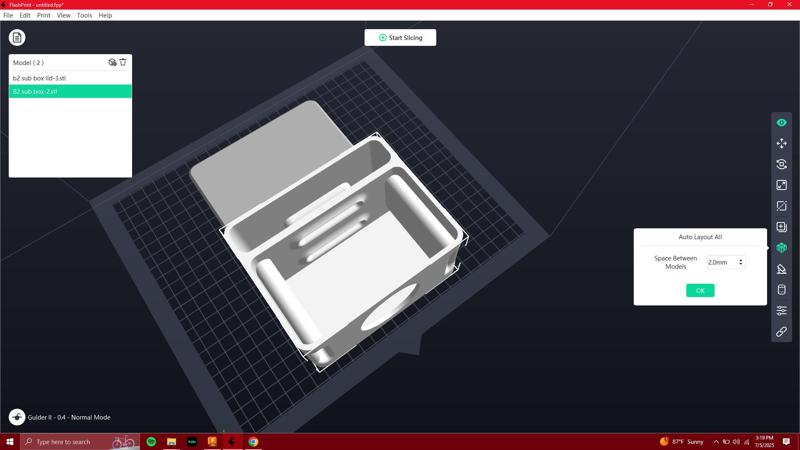Select the cylinder shape tool

point(781,290)
